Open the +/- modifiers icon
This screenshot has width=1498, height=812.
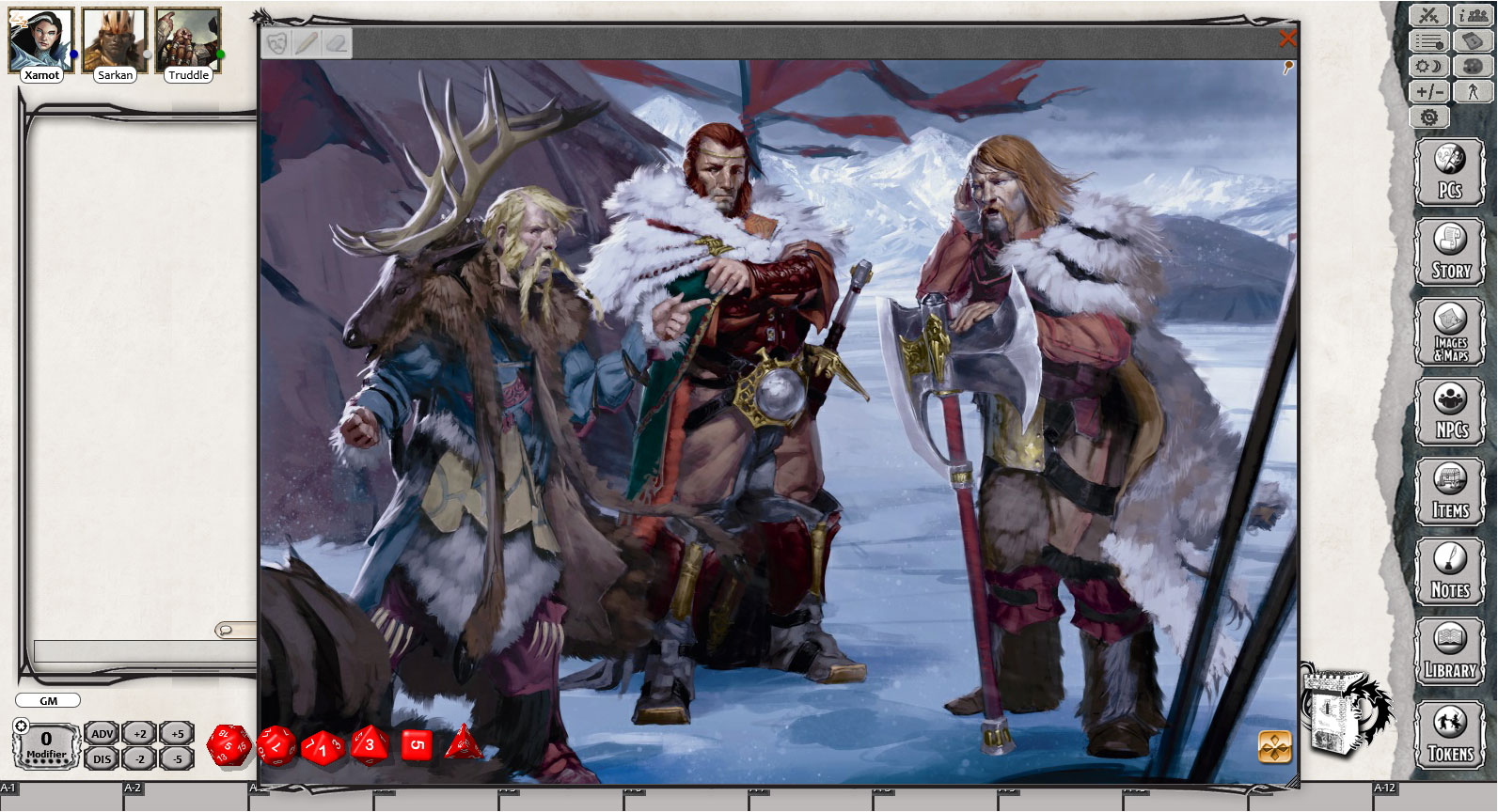1428,91
